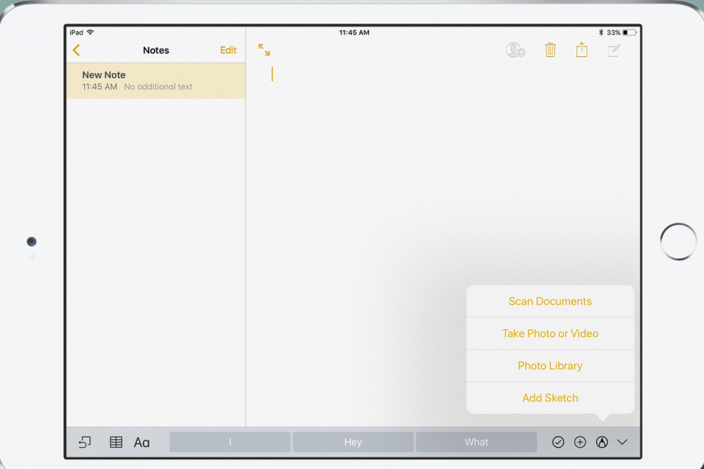Insert a table in the note

coord(116,442)
